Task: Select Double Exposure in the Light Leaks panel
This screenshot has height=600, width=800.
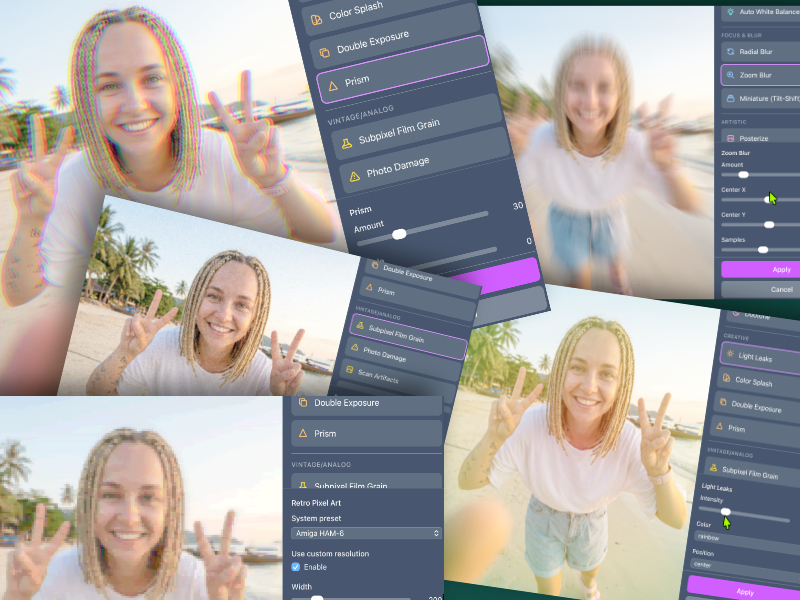Action: point(757,406)
